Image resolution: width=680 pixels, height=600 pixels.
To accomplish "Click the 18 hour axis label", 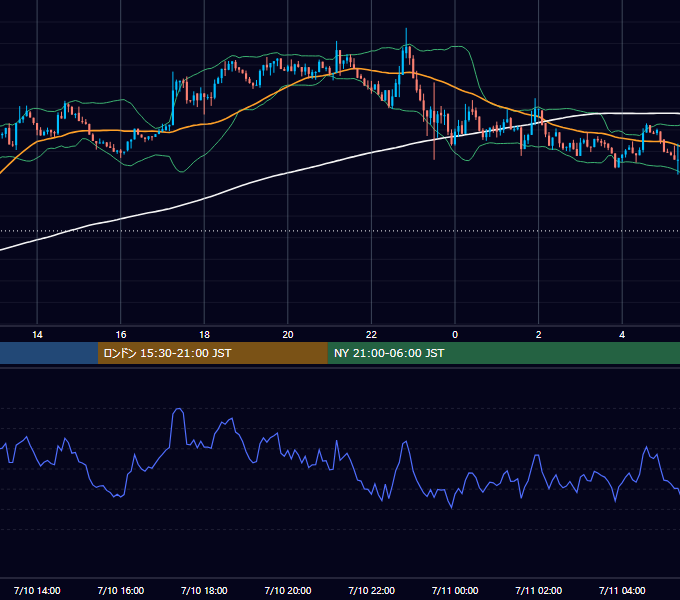I will (x=204, y=335).
